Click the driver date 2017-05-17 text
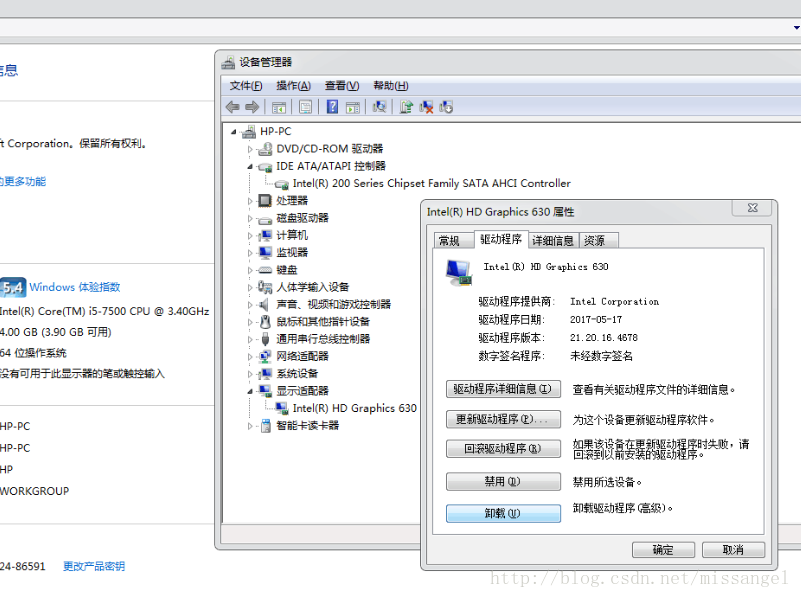The height and width of the screenshot is (598, 801). click(x=596, y=320)
